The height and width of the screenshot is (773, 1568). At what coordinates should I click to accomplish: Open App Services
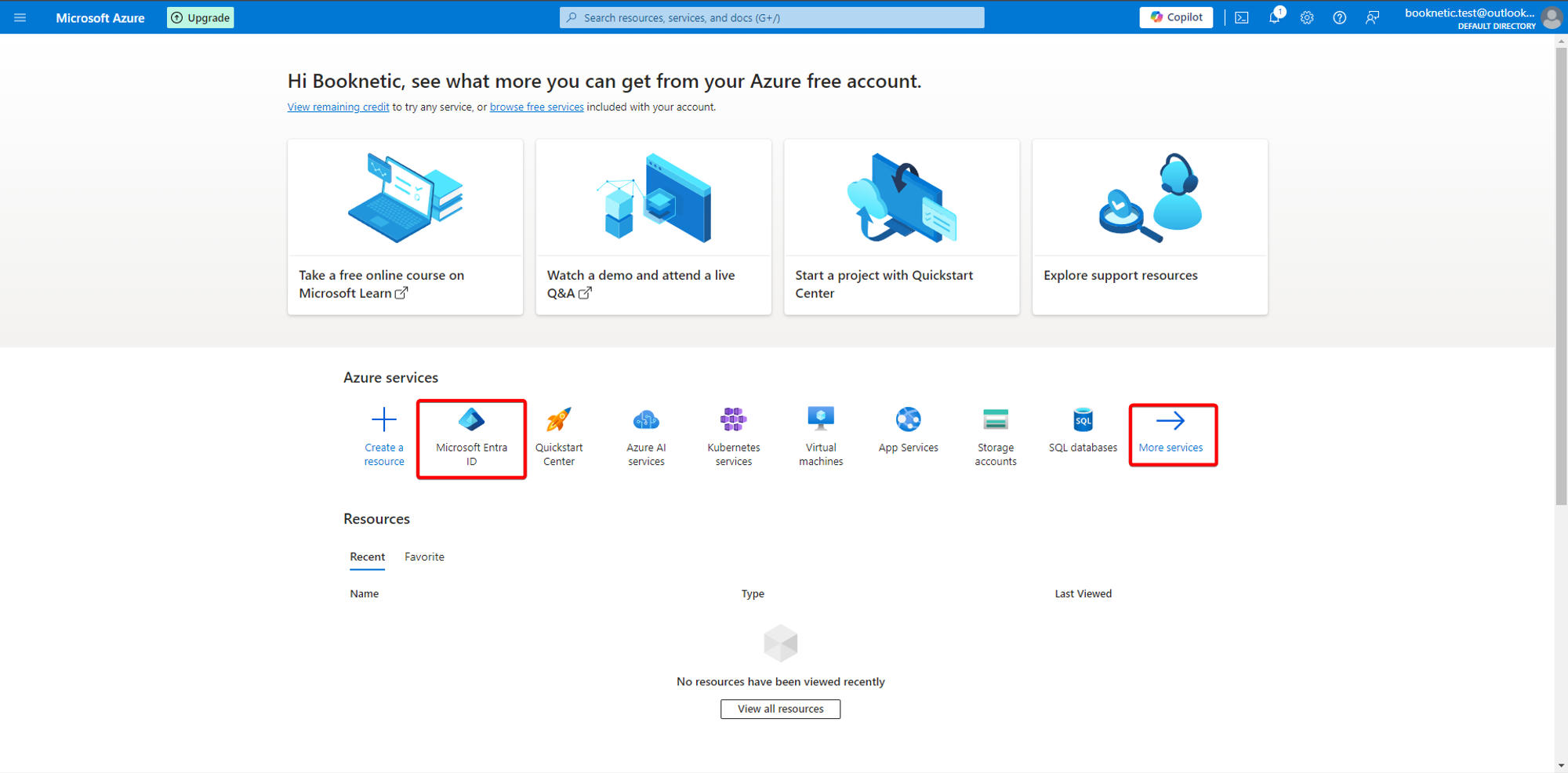point(908,430)
